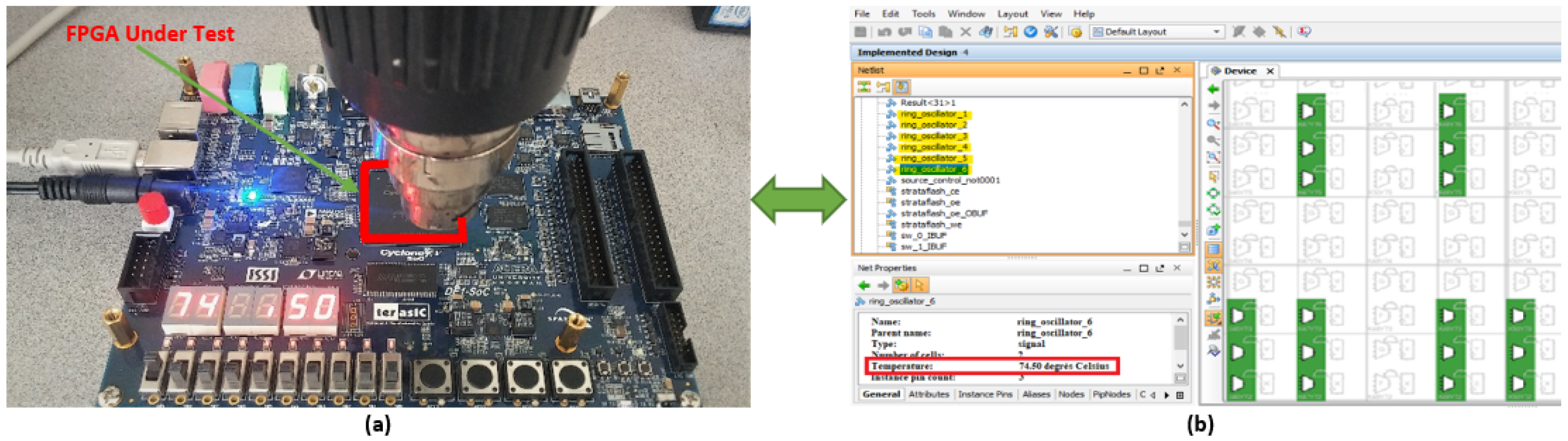The height and width of the screenshot is (441, 1568).
Task: Open the Default Layout dropdown
Action: tap(1216, 32)
